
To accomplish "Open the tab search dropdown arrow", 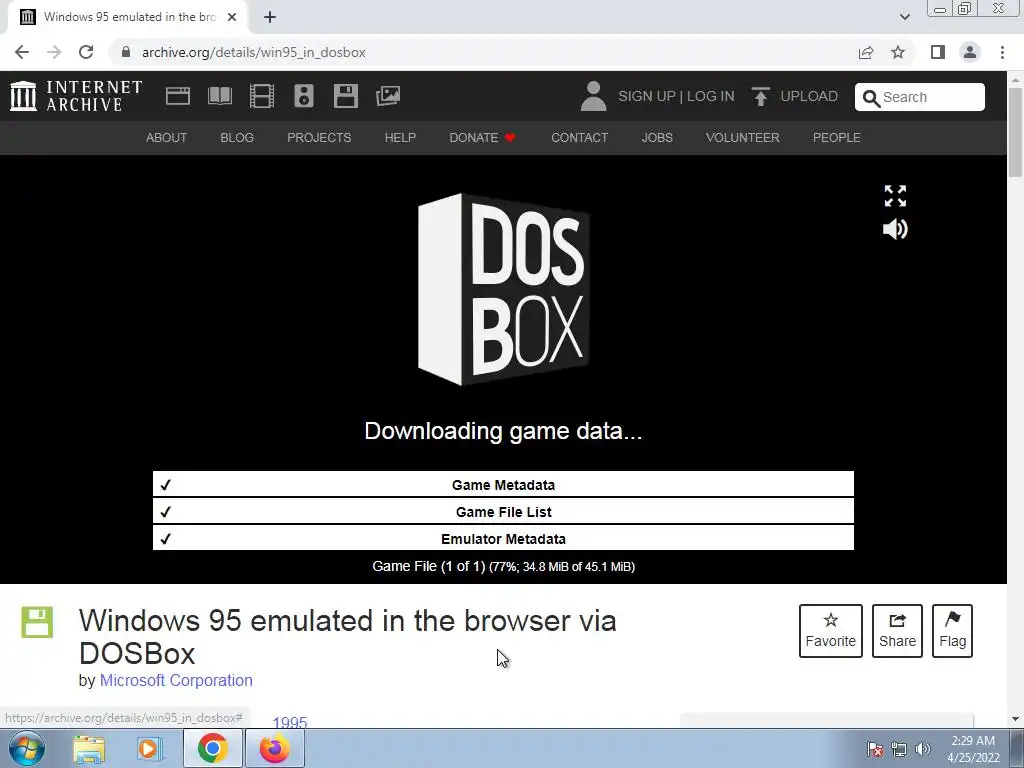I will [x=904, y=17].
